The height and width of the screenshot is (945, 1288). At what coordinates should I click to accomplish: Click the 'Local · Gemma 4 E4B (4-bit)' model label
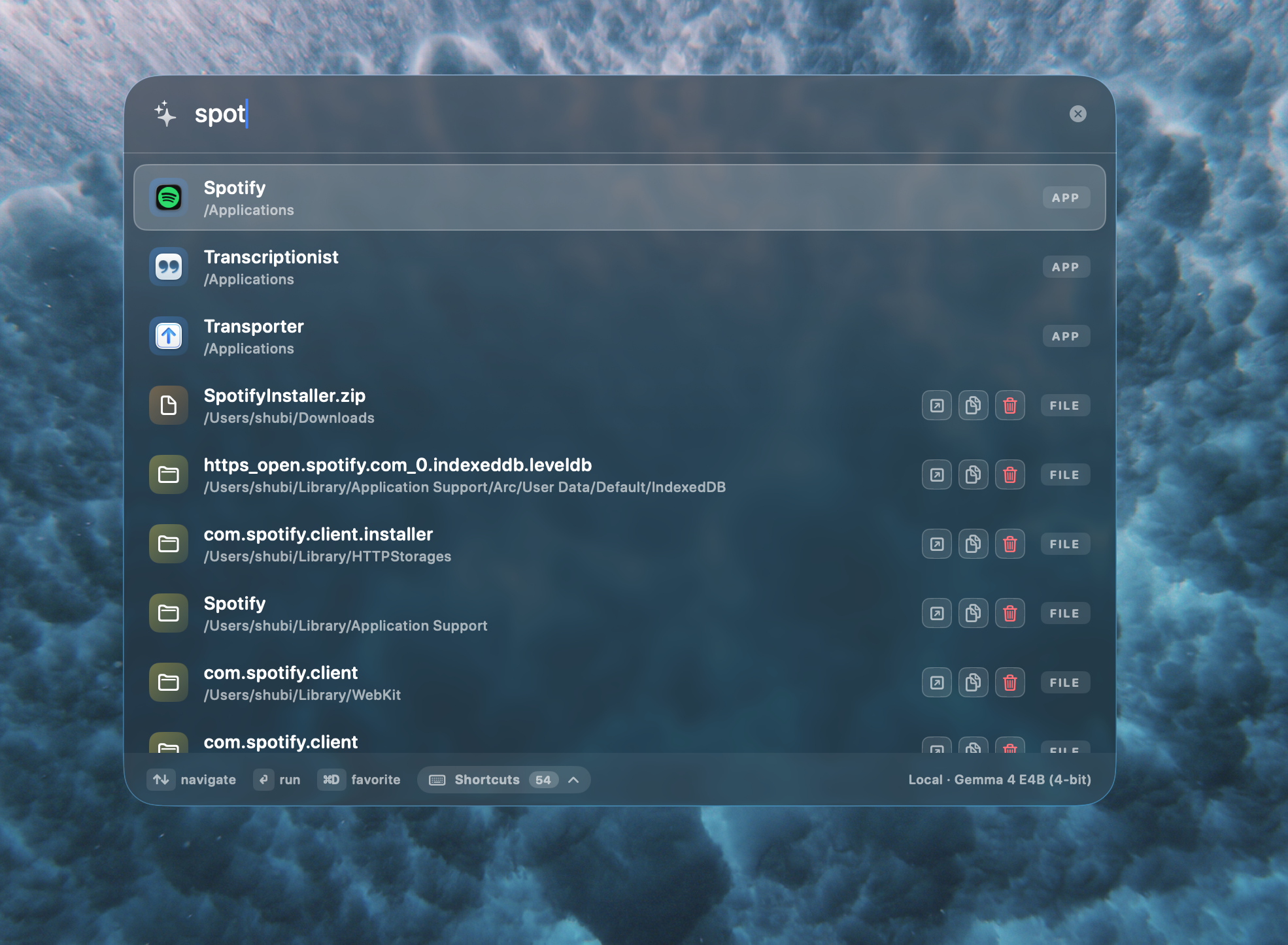[x=1000, y=780]
